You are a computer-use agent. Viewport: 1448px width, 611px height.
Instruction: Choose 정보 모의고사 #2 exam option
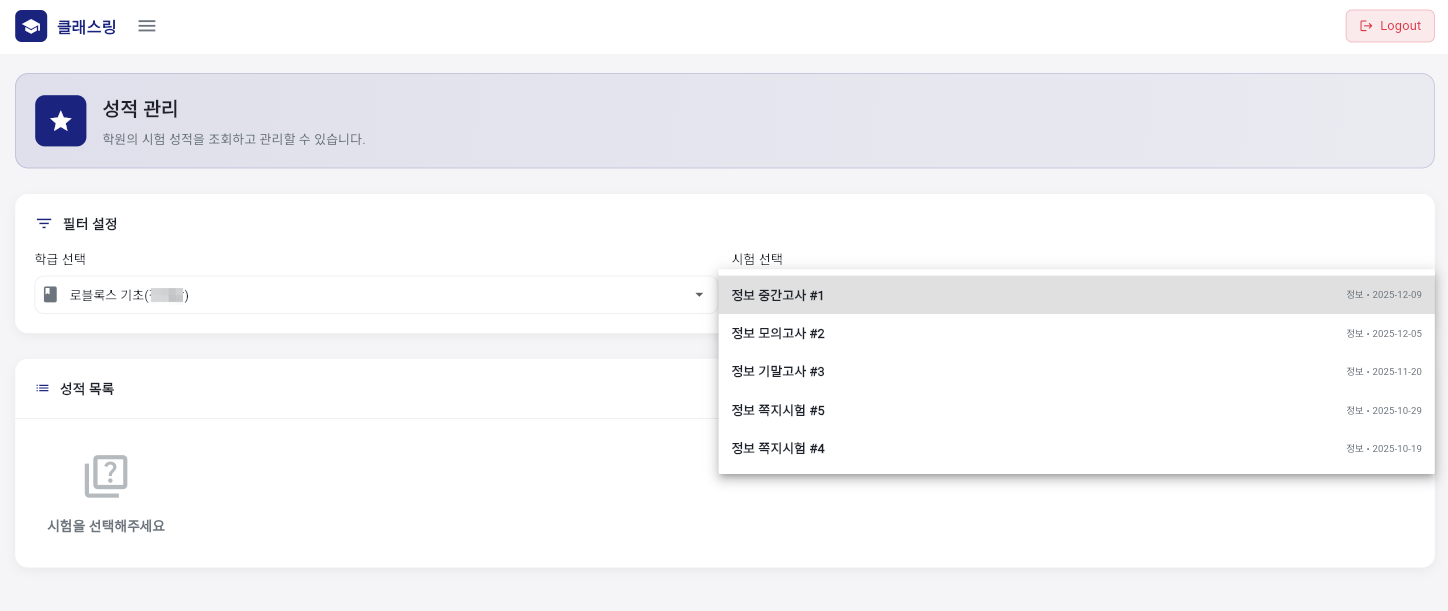[x=778, y=333]
